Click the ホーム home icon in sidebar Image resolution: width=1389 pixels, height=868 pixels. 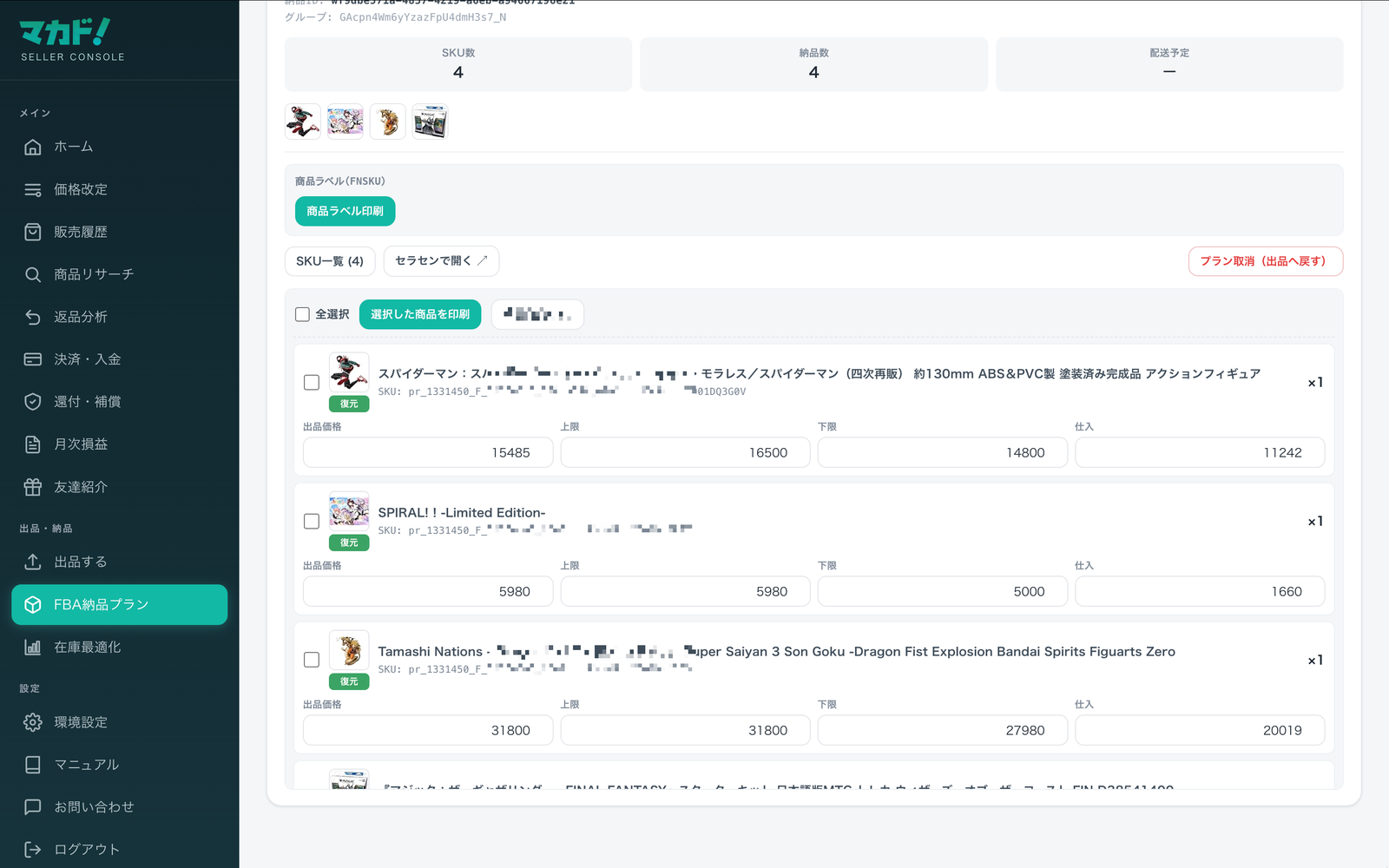[33, 147]
